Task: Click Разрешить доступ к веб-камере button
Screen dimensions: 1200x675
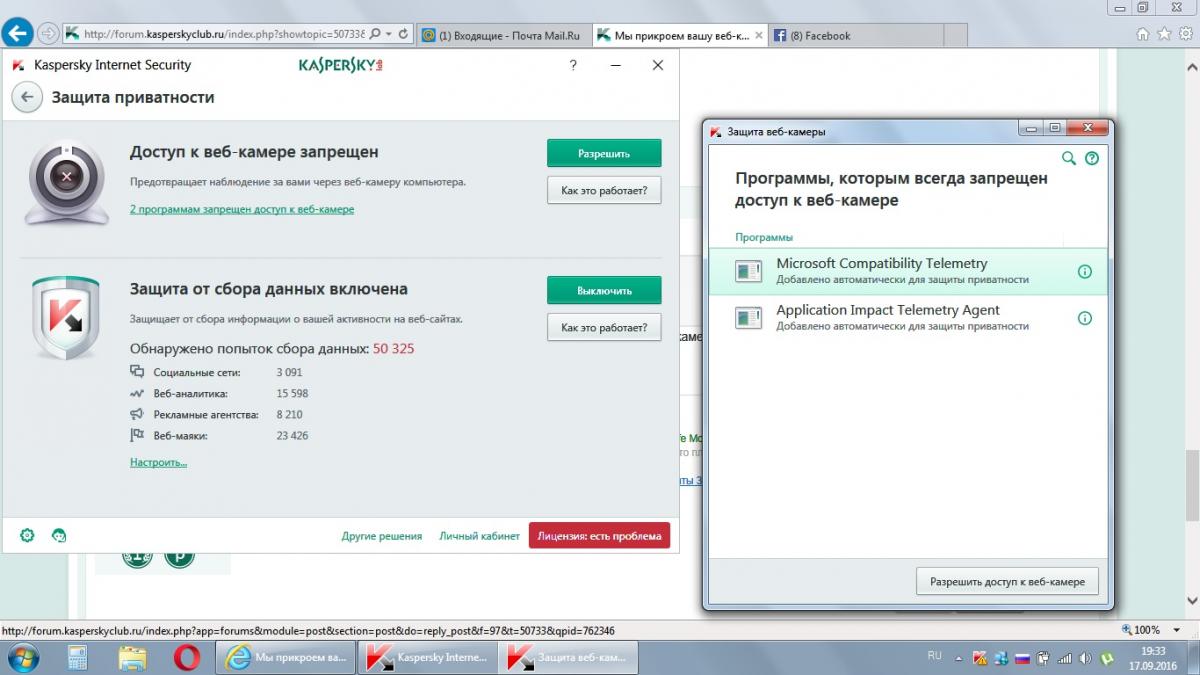Action: [1007, 581]
